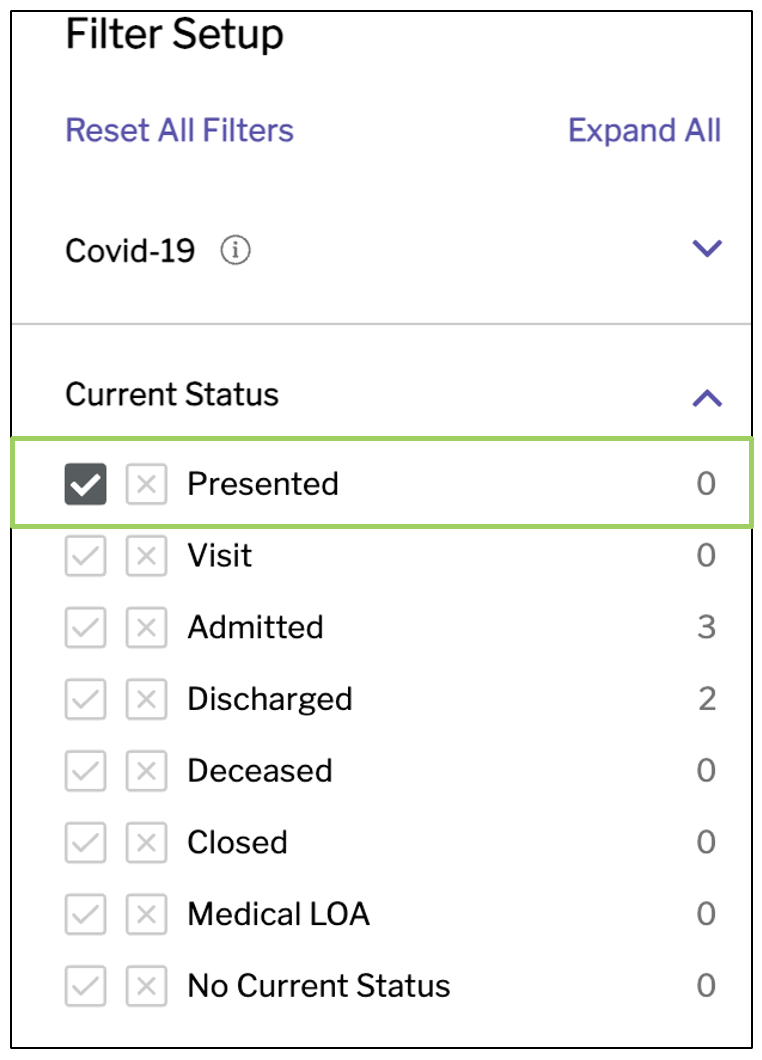Check the Discharged include checkbox

click(x=85, y=699)
